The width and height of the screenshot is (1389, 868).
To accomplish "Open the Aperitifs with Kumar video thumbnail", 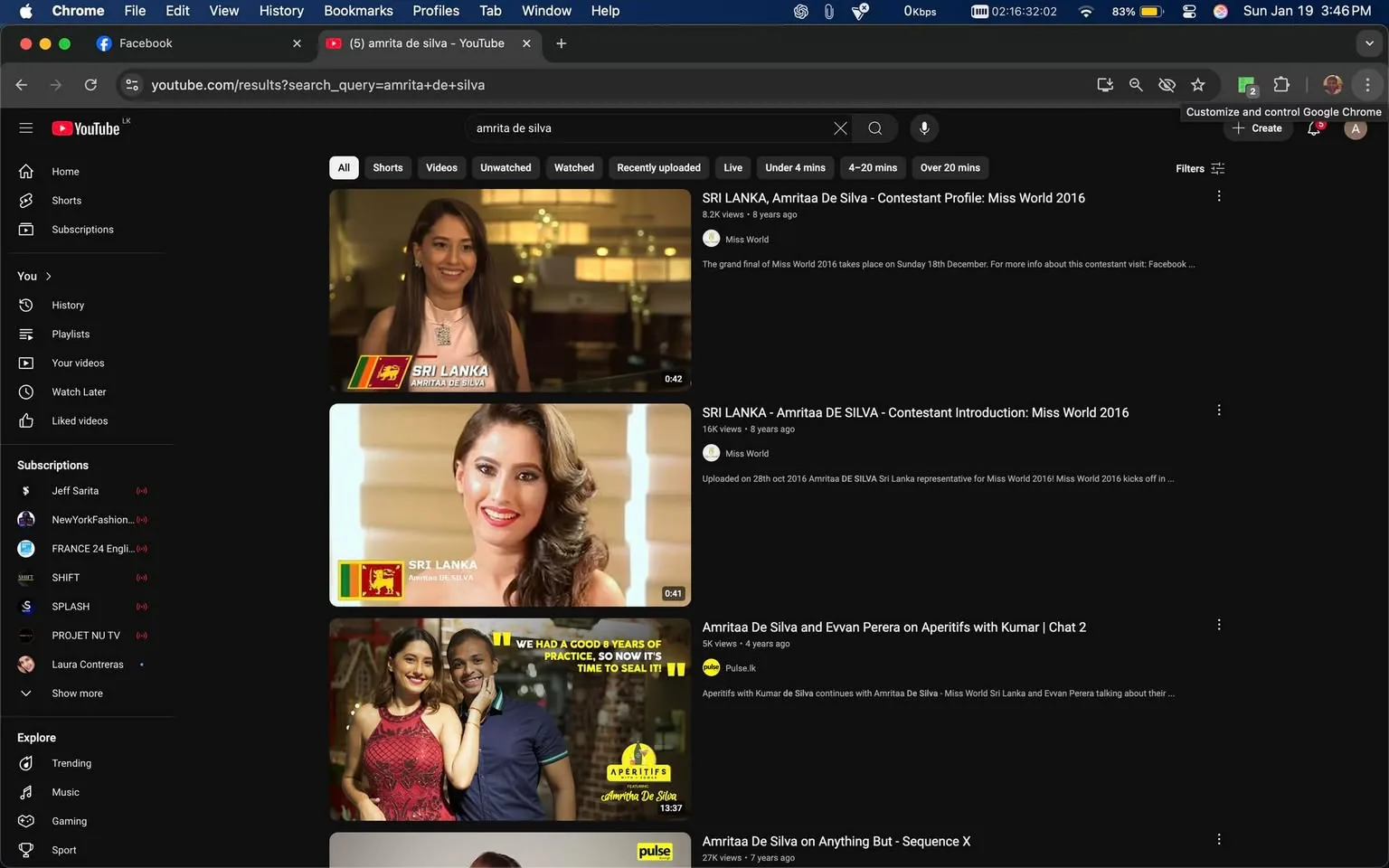I will 509,719.
